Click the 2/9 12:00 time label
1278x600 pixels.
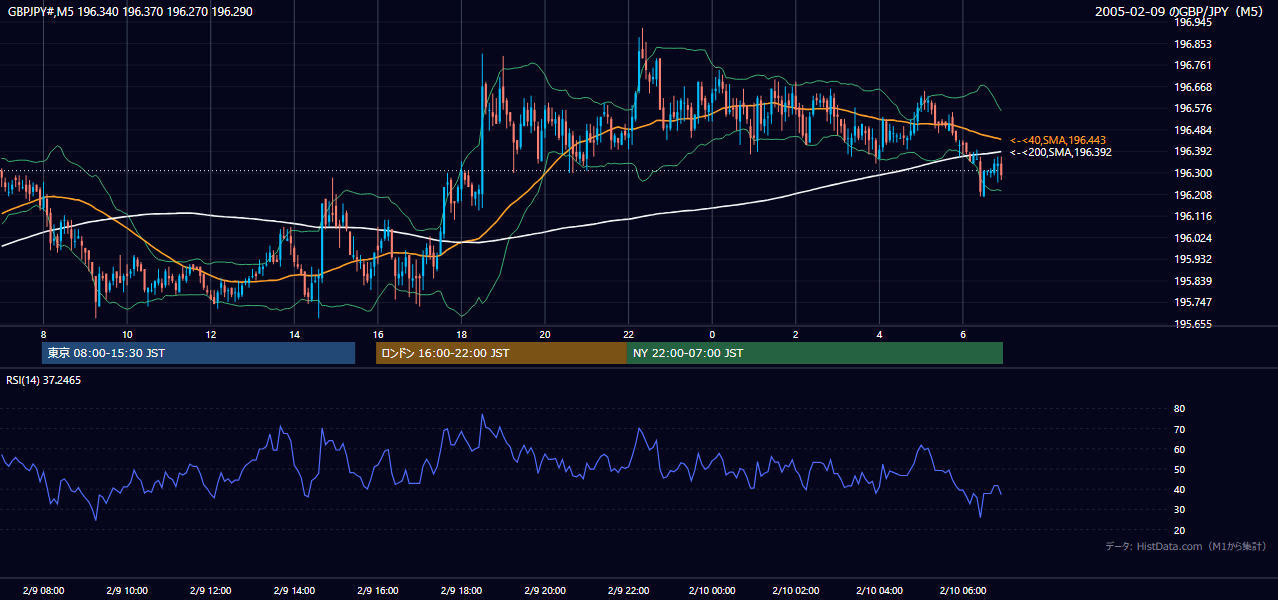[210, 590]
